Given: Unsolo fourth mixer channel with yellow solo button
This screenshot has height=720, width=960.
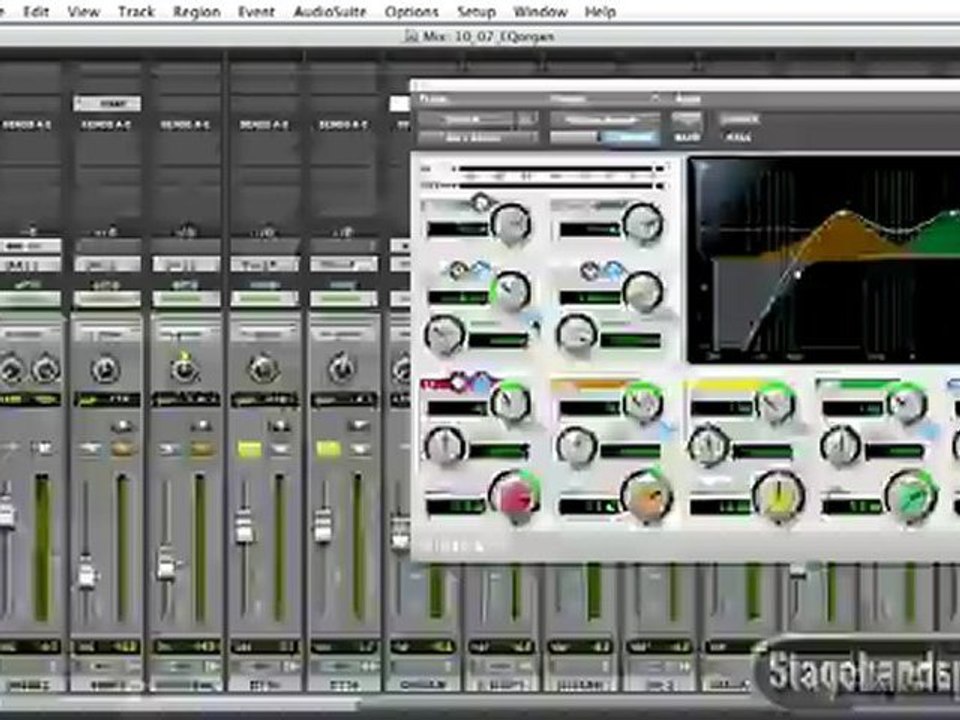Looking at the screenshot, I should pyautogui.click(x=250, y=449).
